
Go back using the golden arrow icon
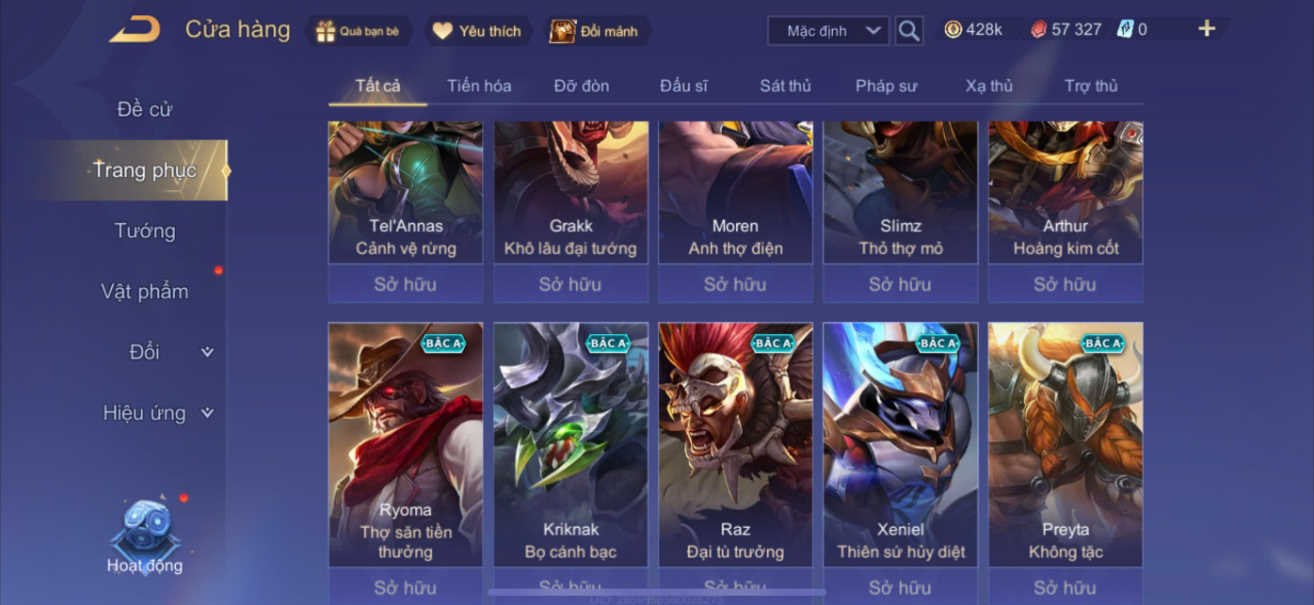click(x=134, y=30)
